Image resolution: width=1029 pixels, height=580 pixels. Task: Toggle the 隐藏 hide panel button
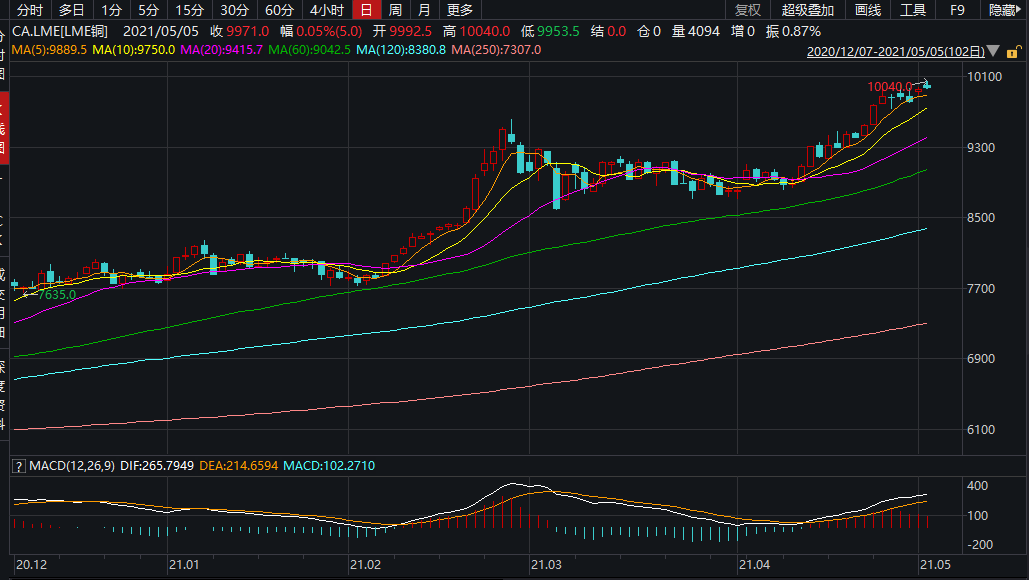tap(1003, 10)
